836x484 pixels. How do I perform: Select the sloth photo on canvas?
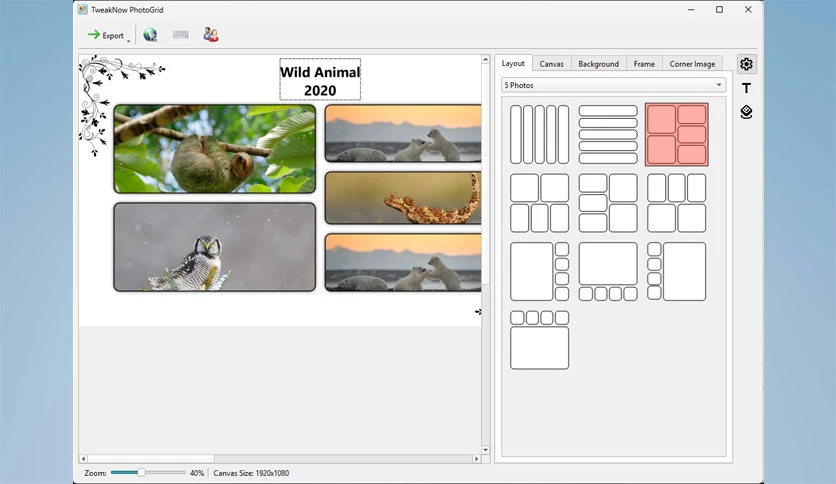tap(214, 149)
